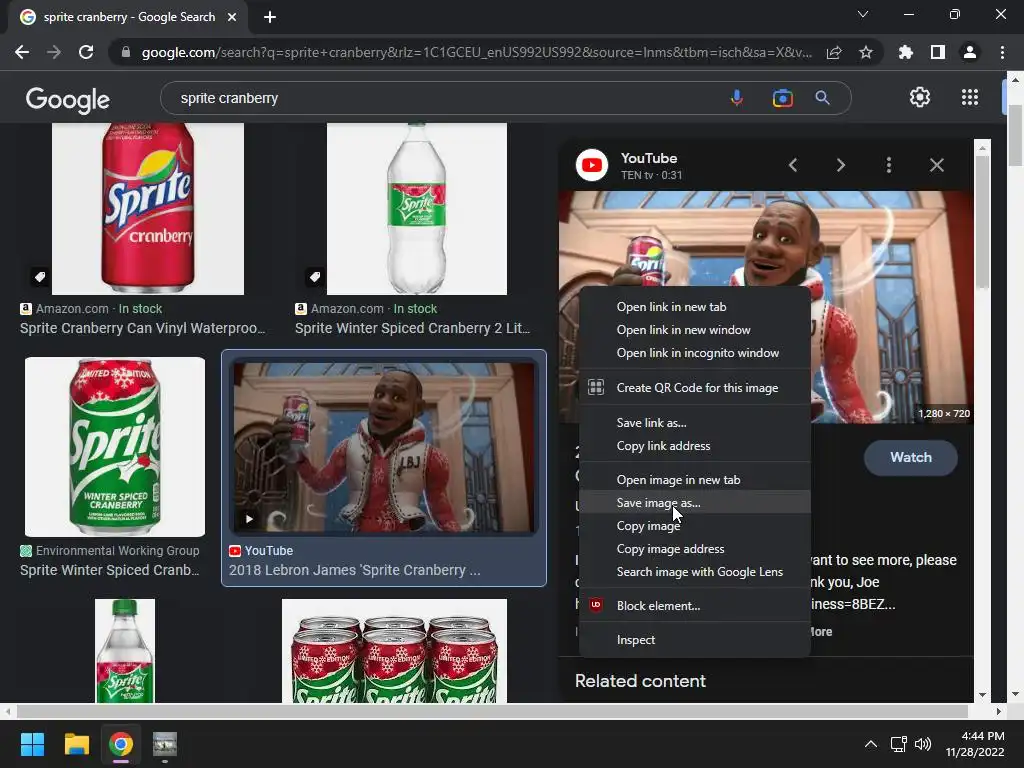Open the tab search chevron
Screen dimensions: 1024x768
863,14
